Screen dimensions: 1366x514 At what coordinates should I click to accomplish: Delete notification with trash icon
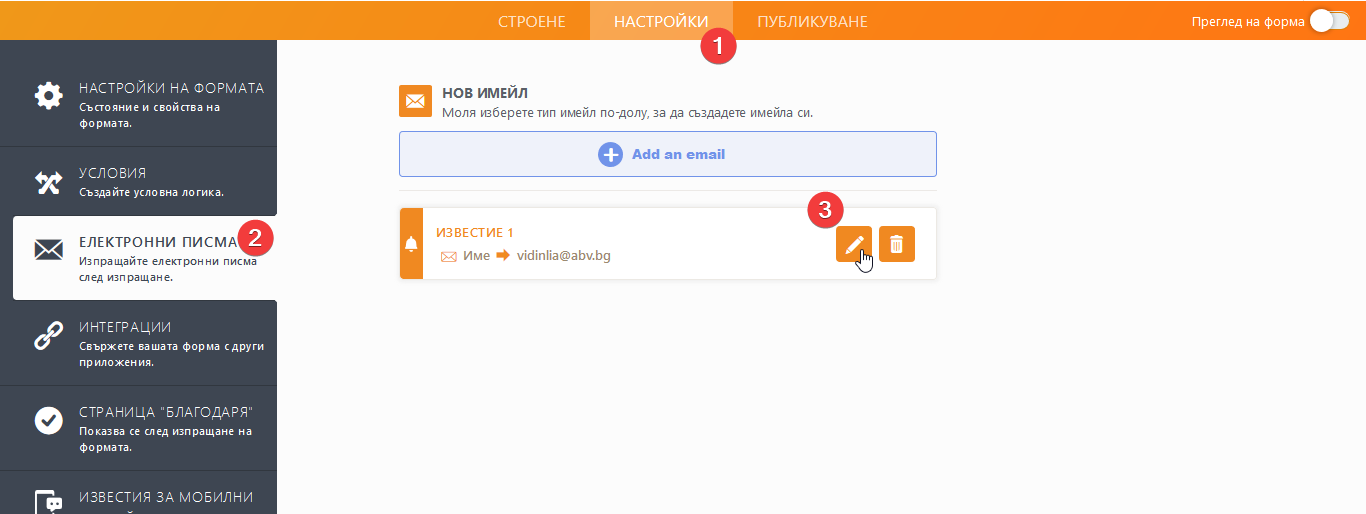[897, 244]
